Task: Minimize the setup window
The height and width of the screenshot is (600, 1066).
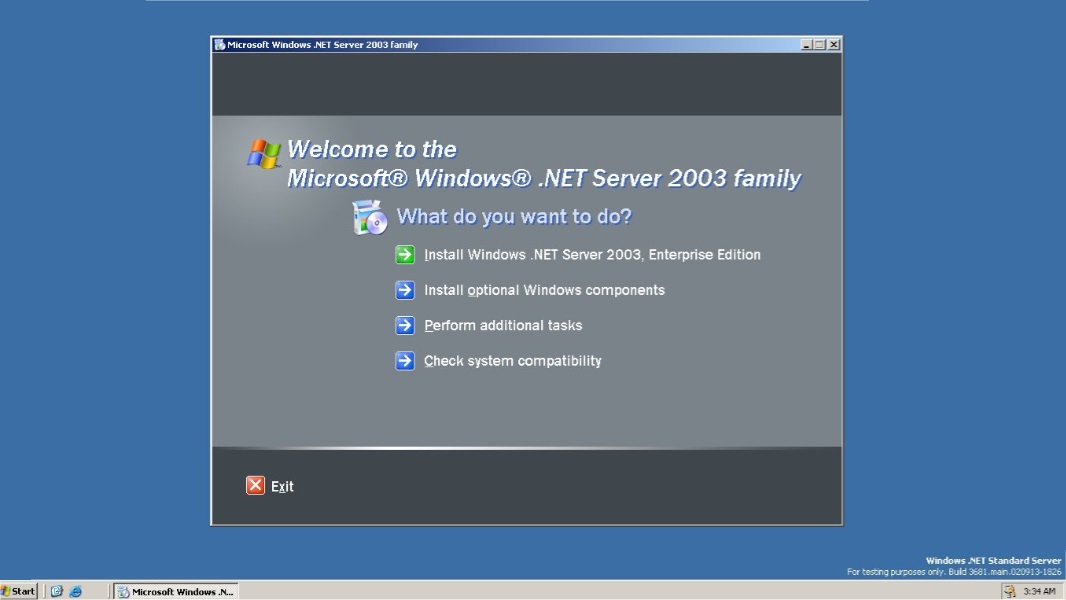Action: (806, 44)
